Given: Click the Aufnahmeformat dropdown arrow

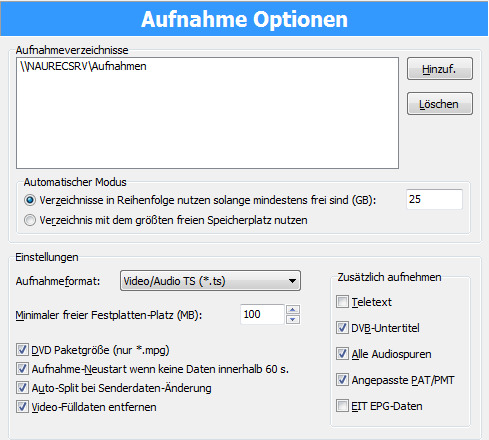Looking at the screenshot, I should click(292, 281).
